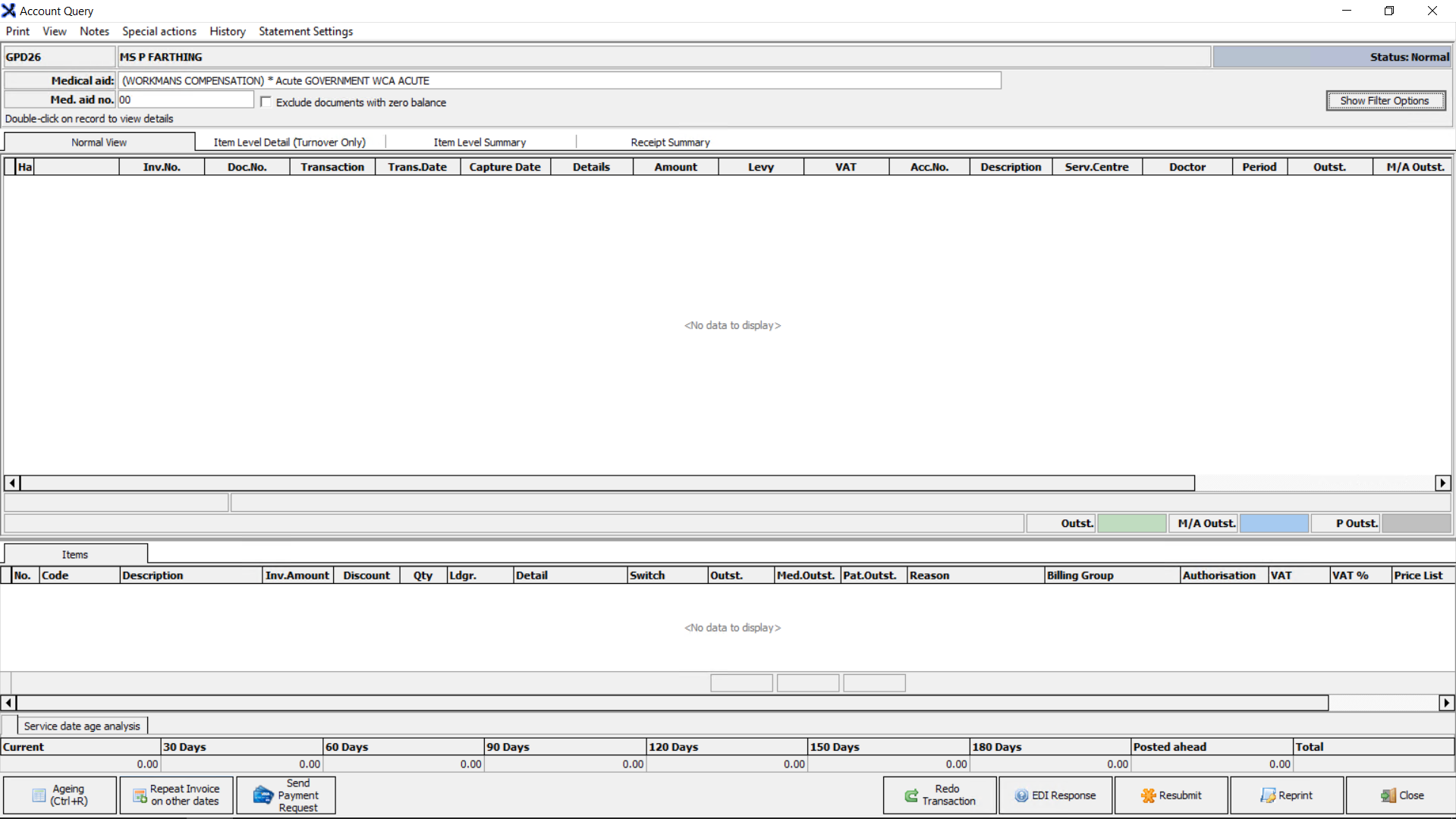Click the Price List column header

tap(1423, 575)
